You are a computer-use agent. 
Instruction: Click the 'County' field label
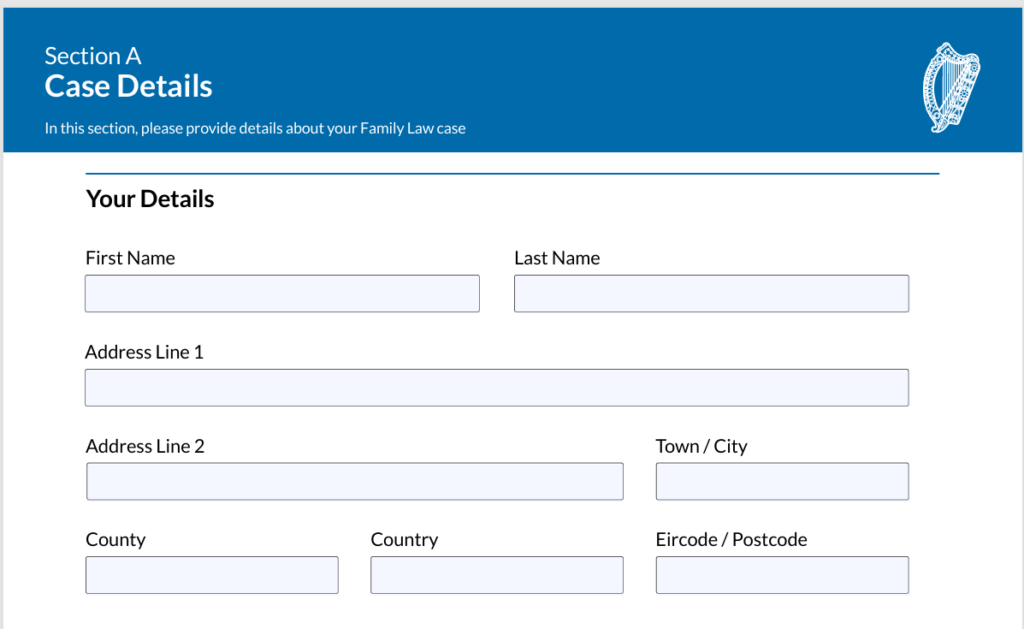click(x=115, y=540)
